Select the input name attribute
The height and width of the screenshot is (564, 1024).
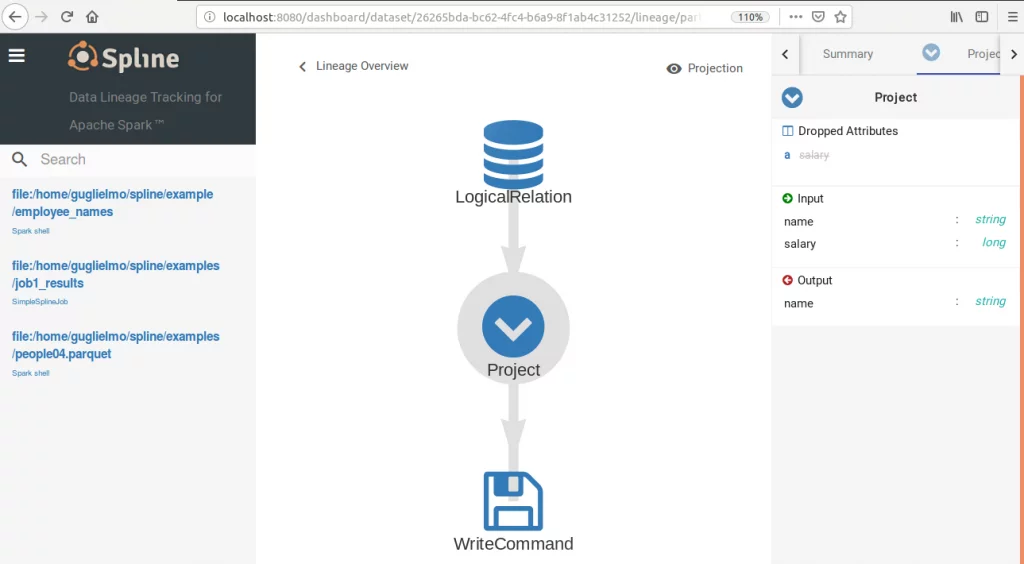799,222
